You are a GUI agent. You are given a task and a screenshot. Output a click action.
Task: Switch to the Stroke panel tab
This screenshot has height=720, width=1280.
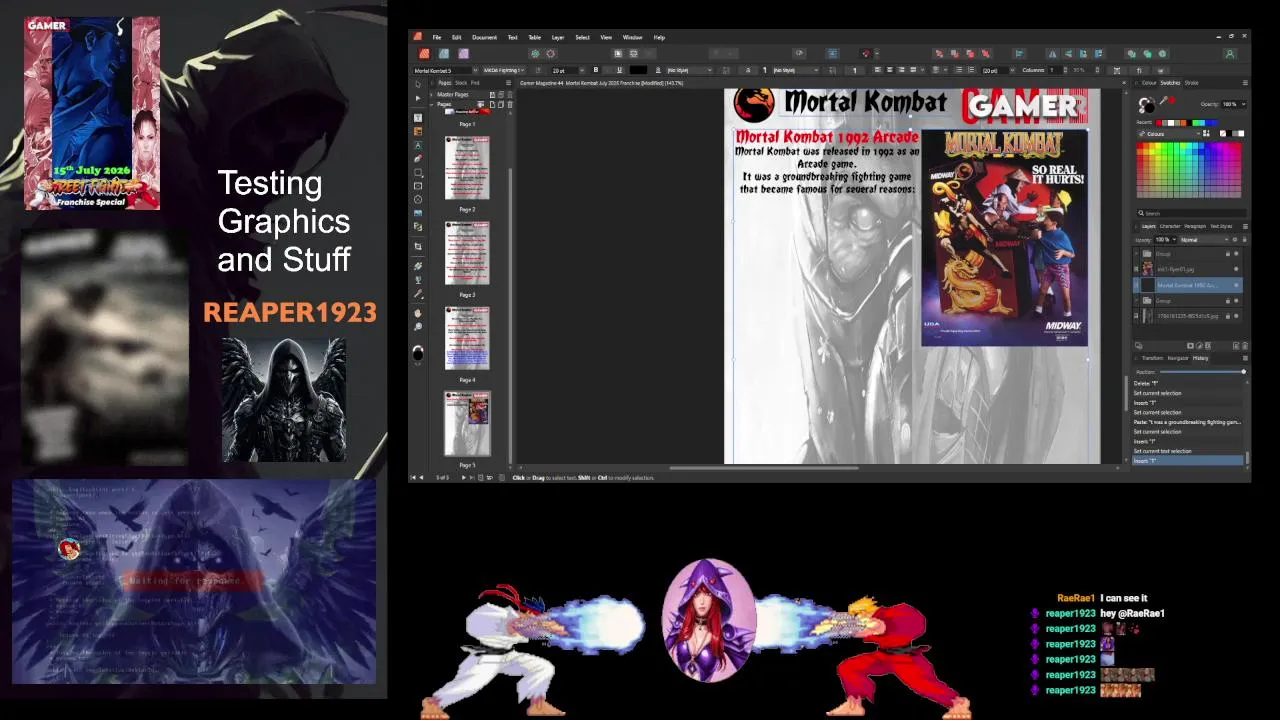tap(1191, 83)
